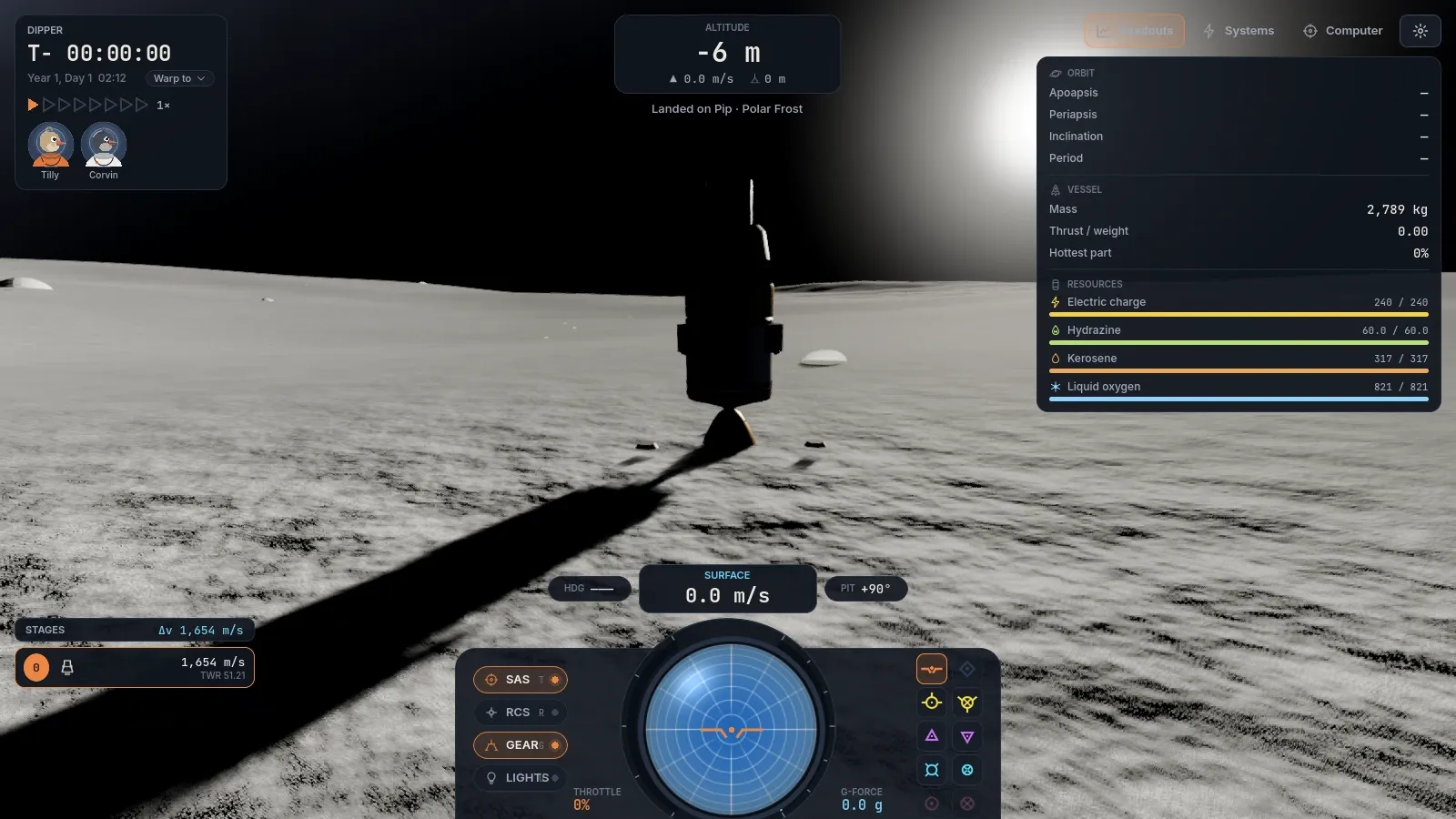Select the yellow retrograde hold icon
Screen dimensions: 1456x819
967,703
